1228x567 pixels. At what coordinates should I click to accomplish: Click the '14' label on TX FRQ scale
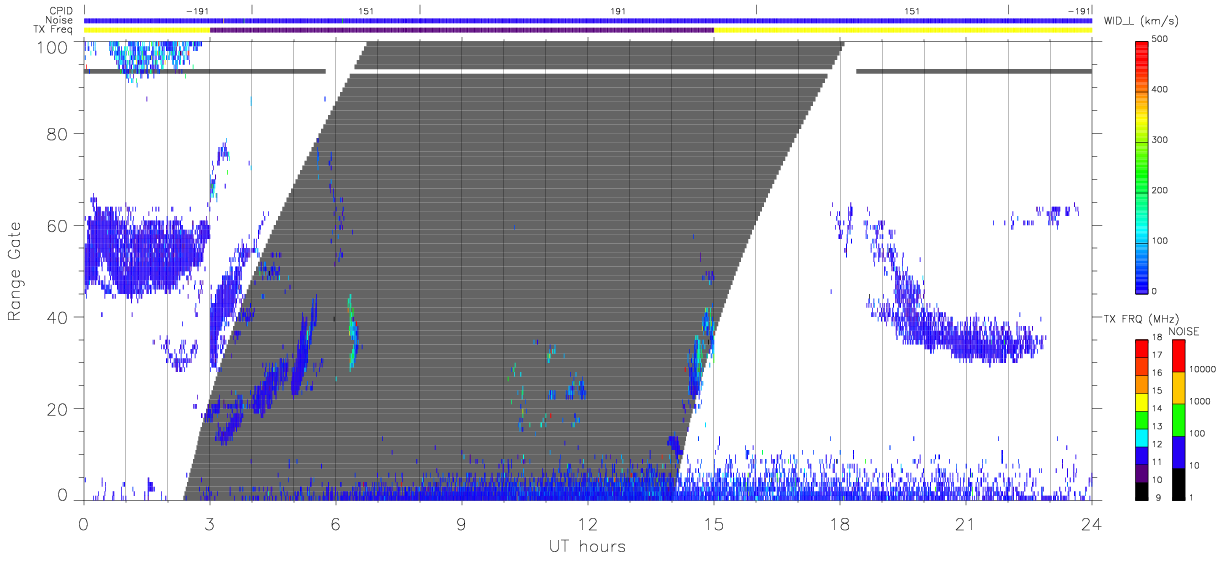pos(1157,408)
